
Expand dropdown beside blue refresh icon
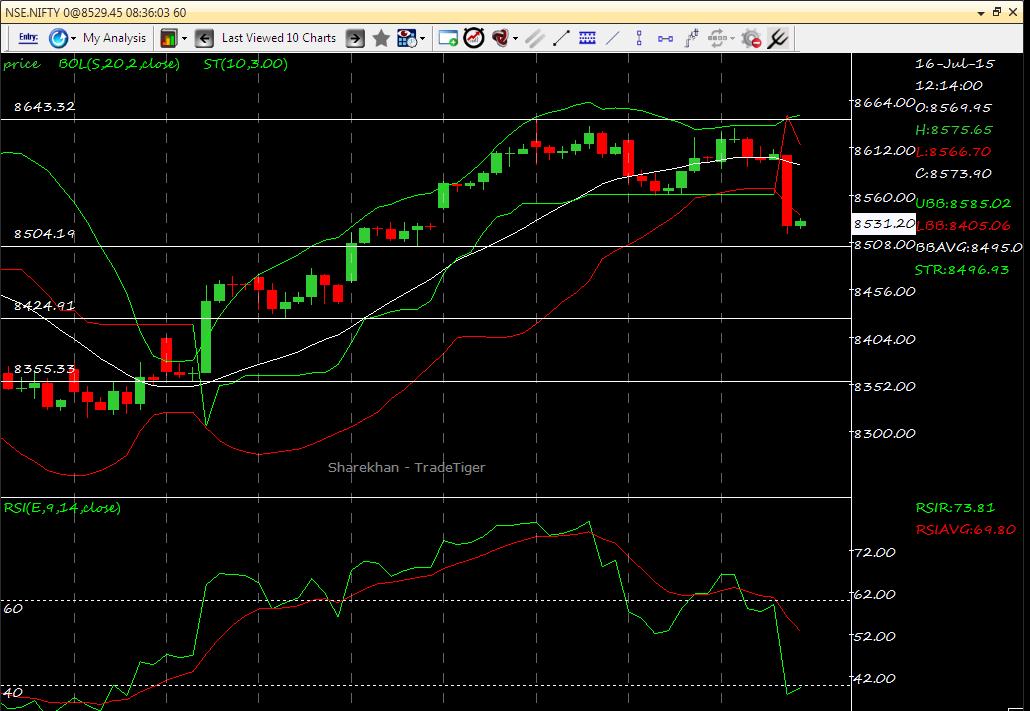coord(73,38)
